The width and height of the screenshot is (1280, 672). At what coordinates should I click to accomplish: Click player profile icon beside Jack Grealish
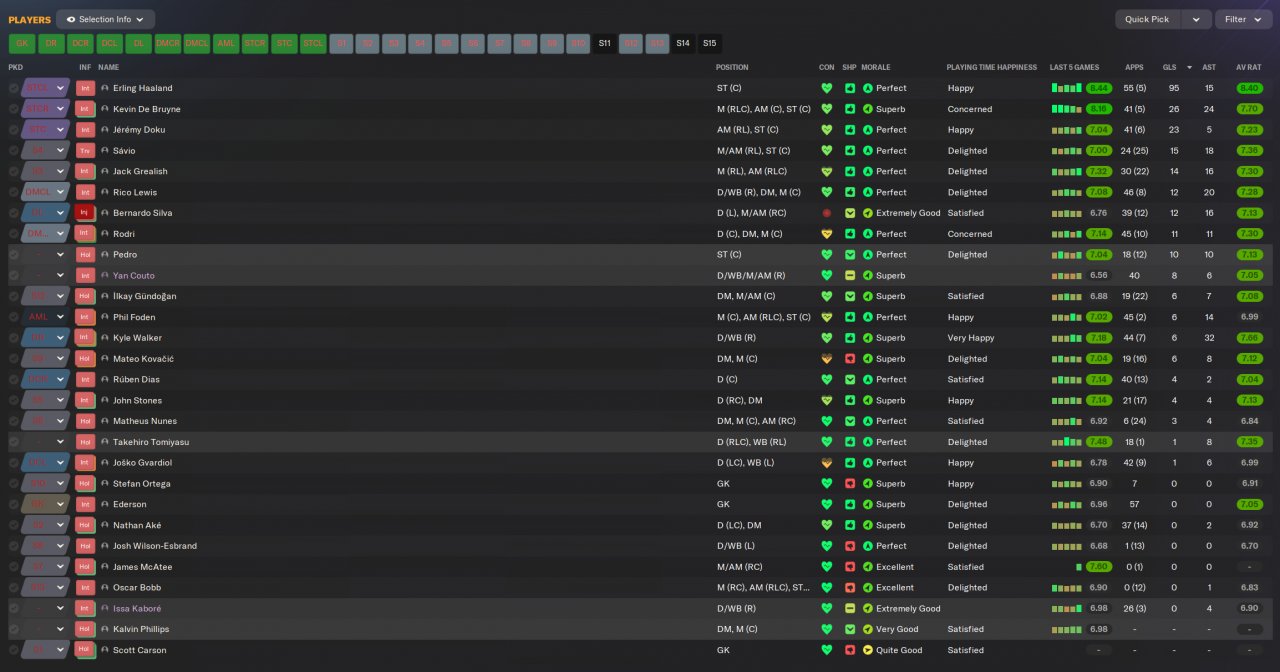pyautogui.click(x=105, y=172)
